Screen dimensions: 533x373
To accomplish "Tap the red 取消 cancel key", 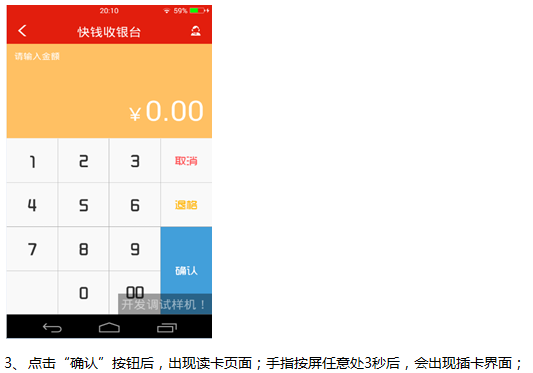I will pyautogui.click(x=186, y=161).
